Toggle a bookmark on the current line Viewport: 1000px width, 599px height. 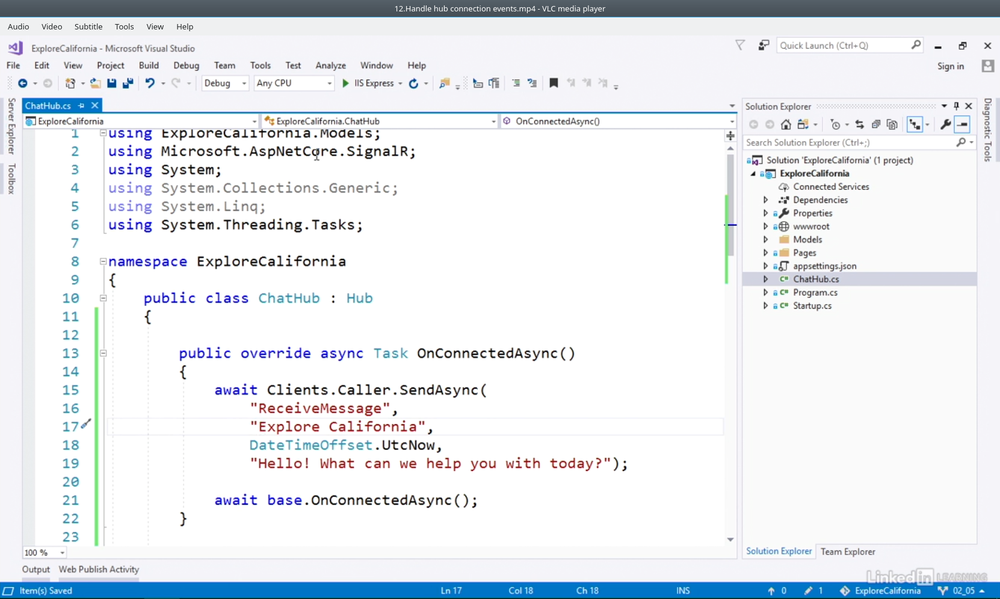(554, 83)
